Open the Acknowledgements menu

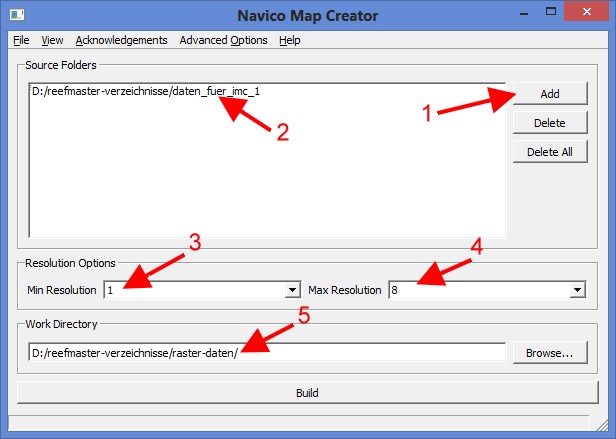point(121,40)
